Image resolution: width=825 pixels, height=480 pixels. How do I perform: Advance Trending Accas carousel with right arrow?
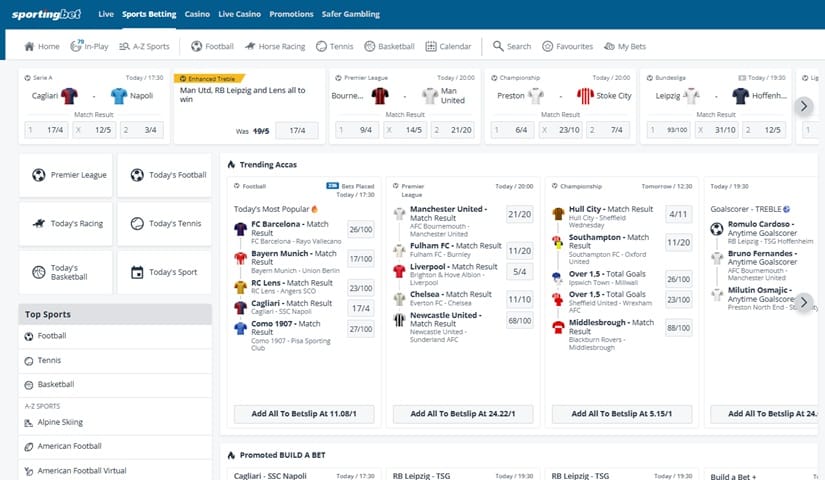(803, 302)
